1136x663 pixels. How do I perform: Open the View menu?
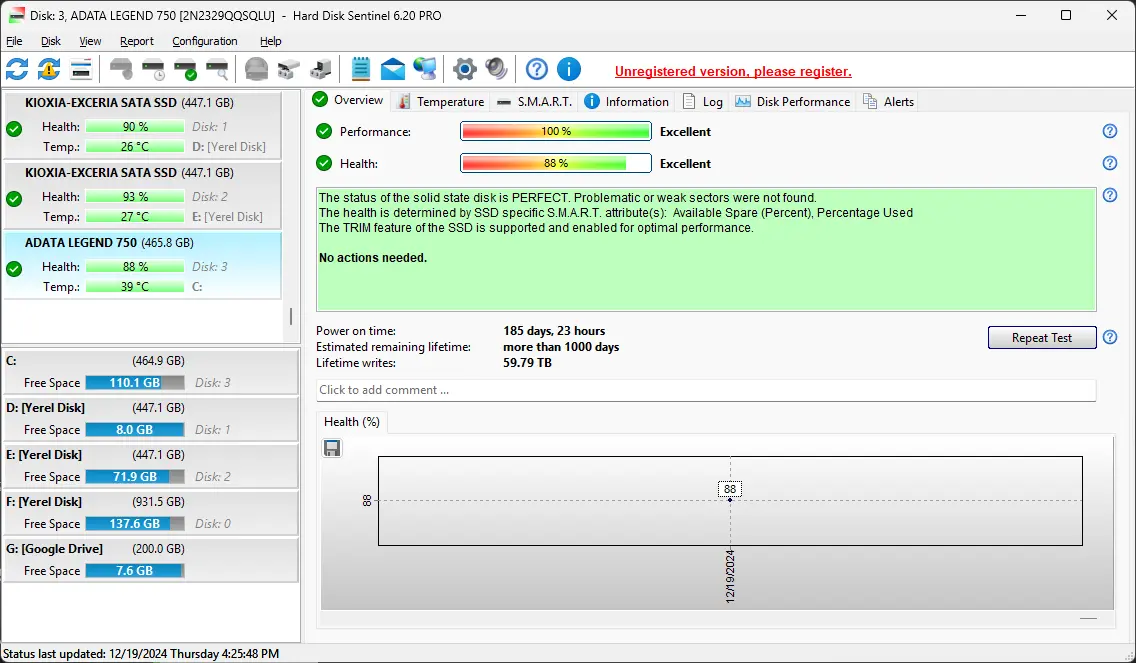pos(90,41)
